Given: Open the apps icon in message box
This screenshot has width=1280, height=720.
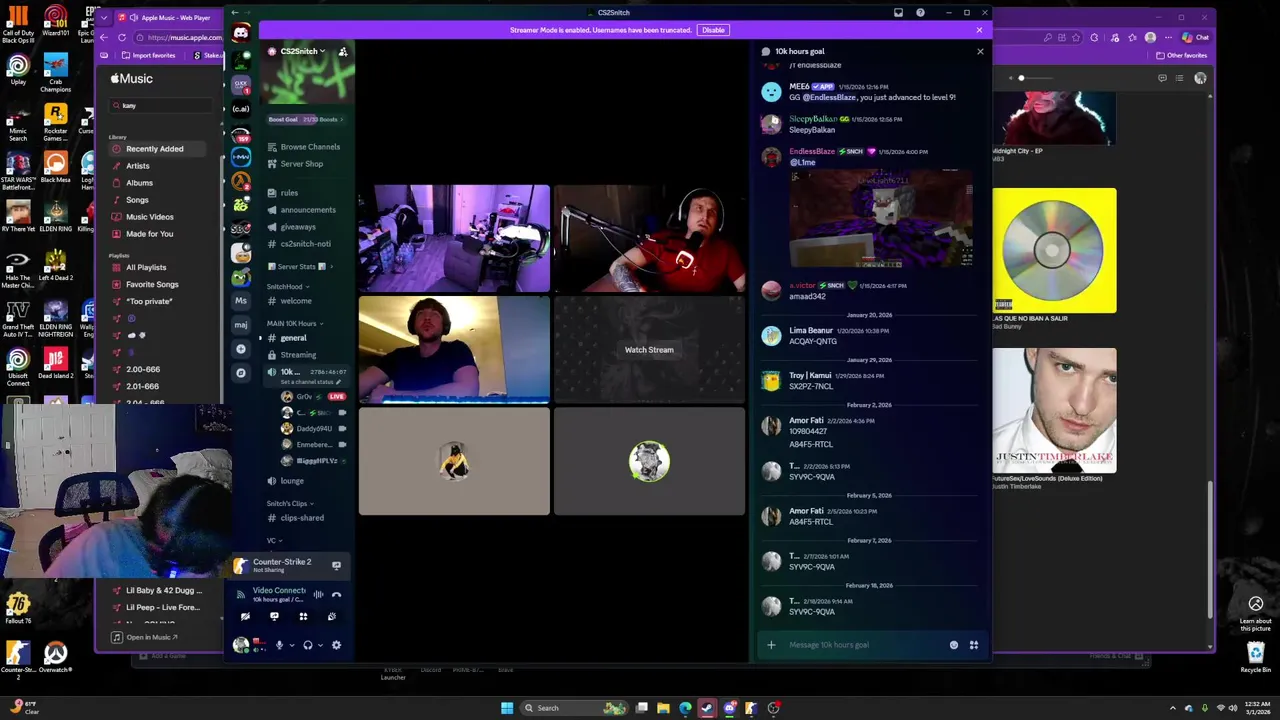Looking at the screenshot, I should click(974, 645).
